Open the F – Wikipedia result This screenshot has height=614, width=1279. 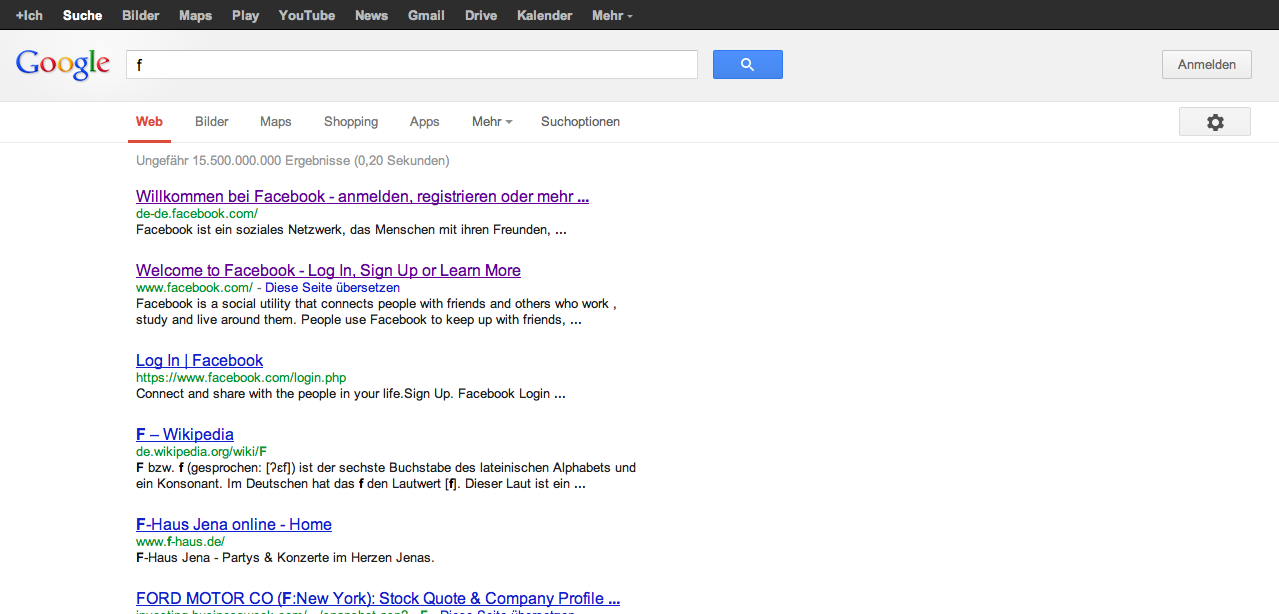coord(185,434)
